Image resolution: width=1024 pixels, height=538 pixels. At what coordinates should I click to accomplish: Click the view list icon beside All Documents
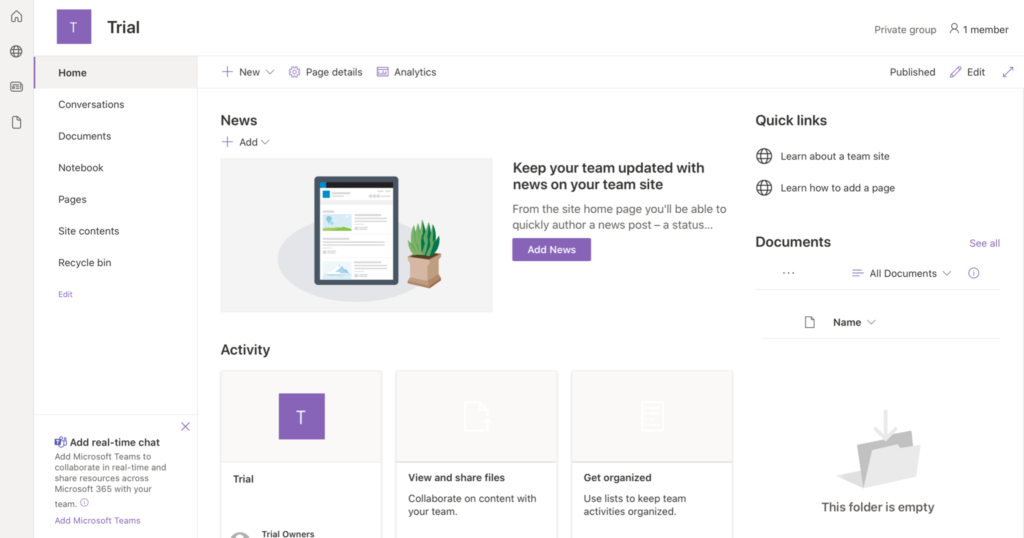point(857,273)
